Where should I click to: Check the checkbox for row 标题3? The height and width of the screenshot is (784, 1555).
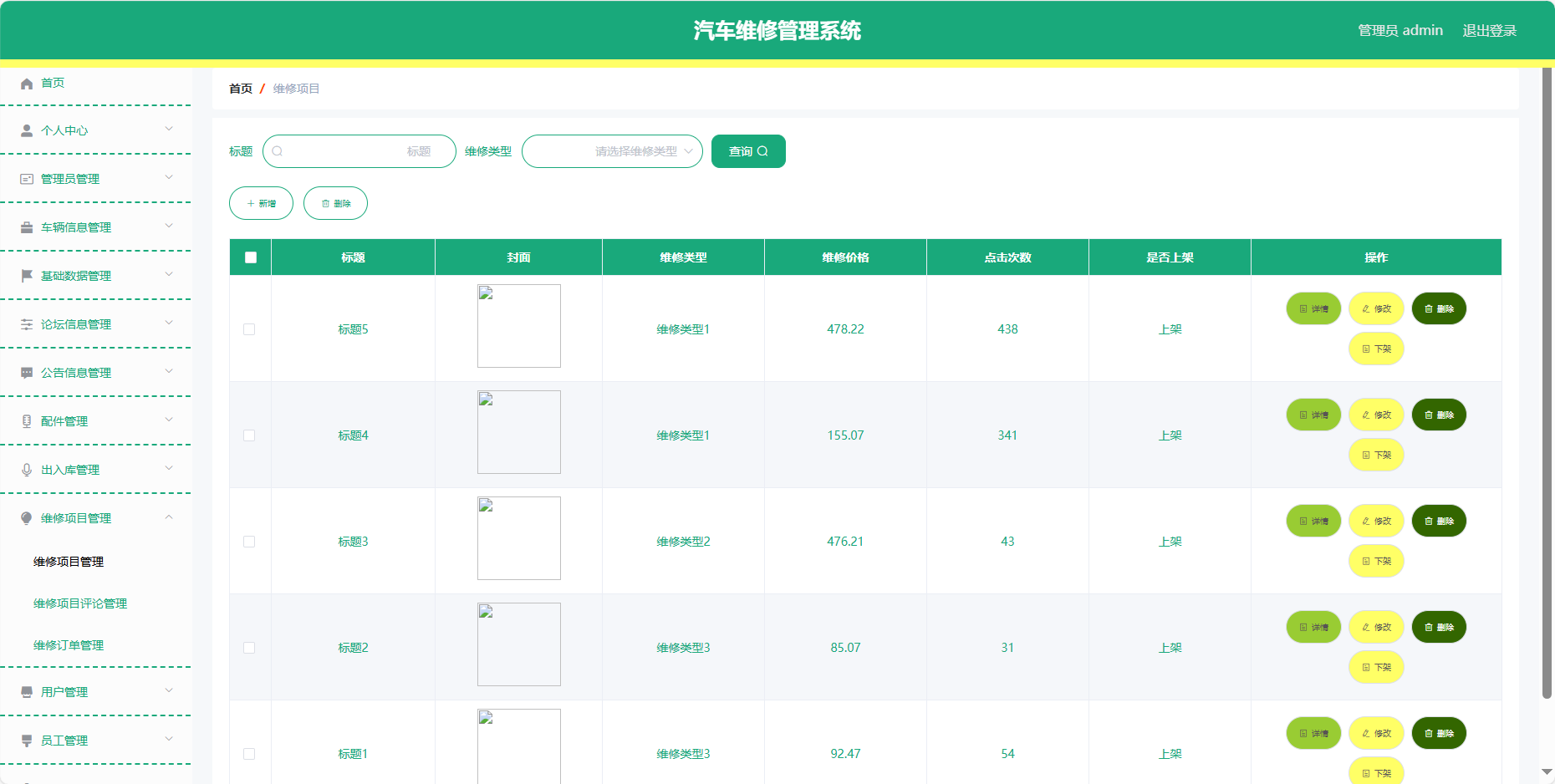point(249,542)
